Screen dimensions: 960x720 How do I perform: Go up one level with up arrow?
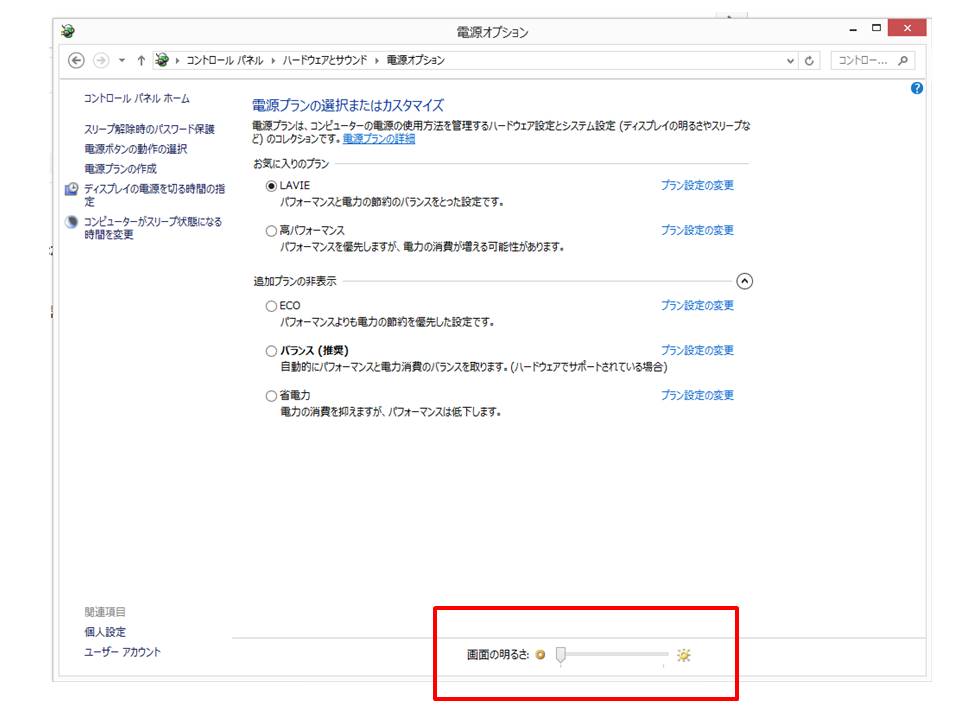pos(141,60)
